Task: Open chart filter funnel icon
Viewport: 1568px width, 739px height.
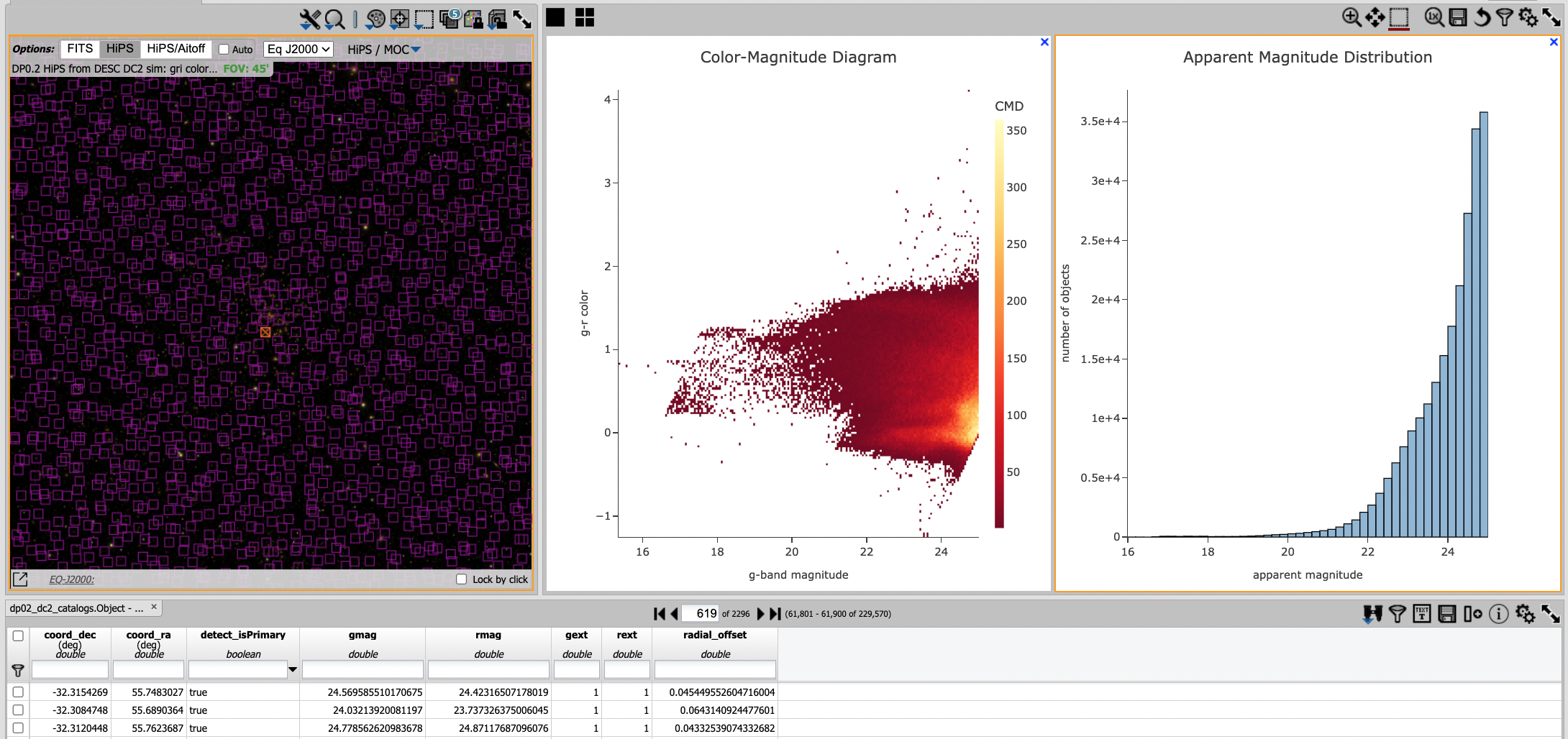Action: point(1504,17)
